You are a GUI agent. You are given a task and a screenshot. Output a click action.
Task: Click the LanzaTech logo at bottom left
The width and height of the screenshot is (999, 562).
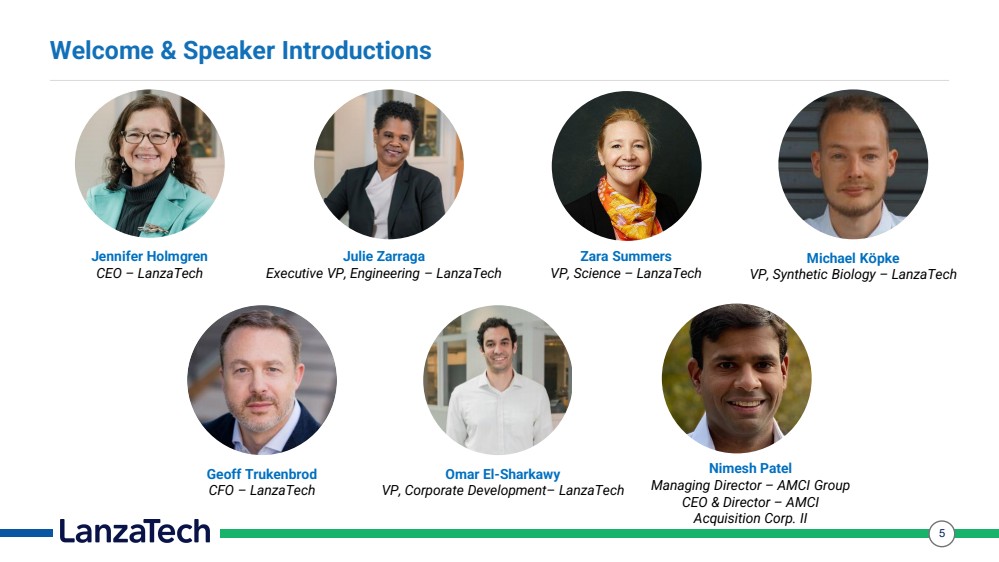134,531
